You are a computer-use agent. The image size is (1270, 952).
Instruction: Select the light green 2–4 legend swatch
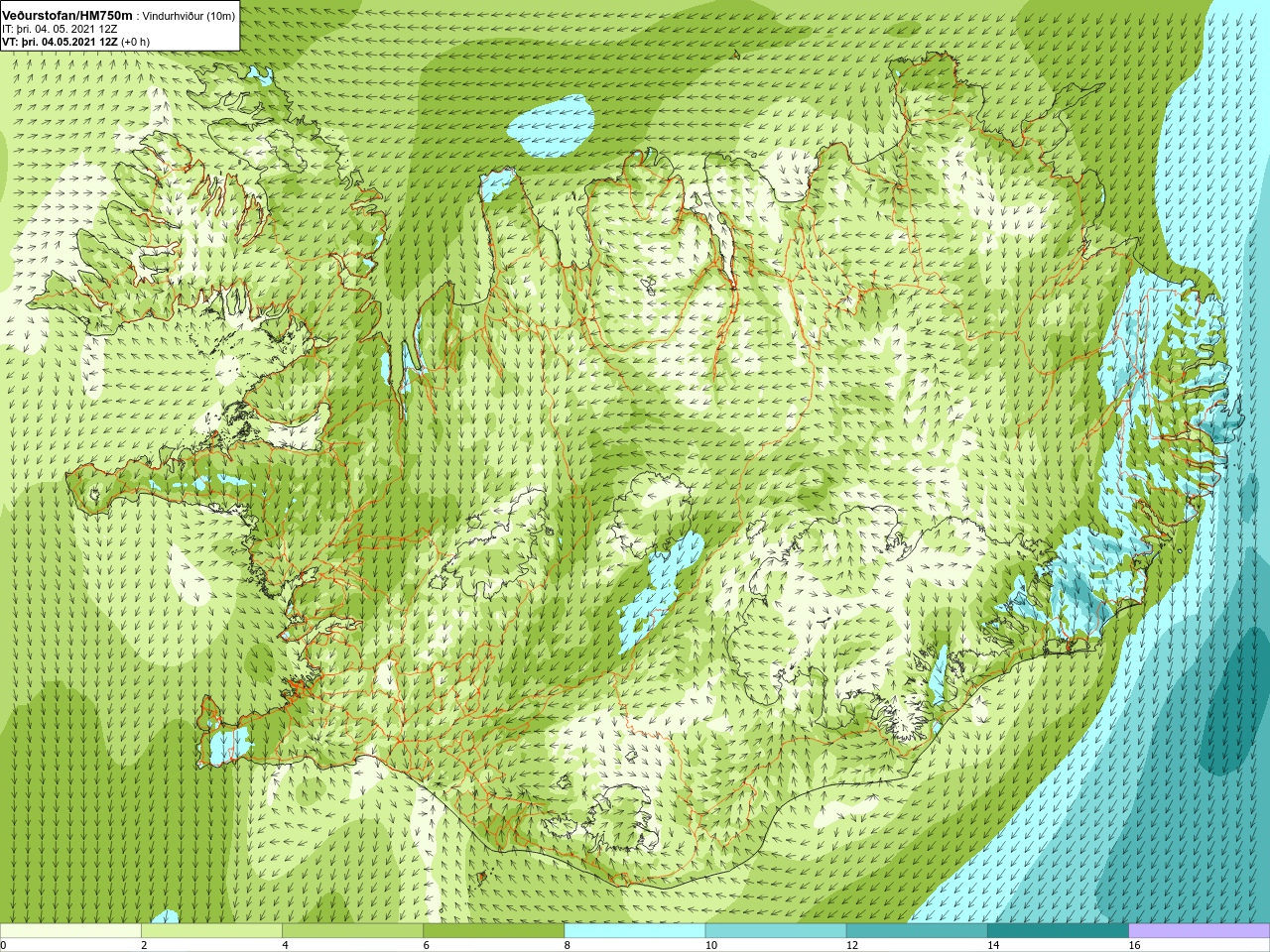tap(211, 930)
